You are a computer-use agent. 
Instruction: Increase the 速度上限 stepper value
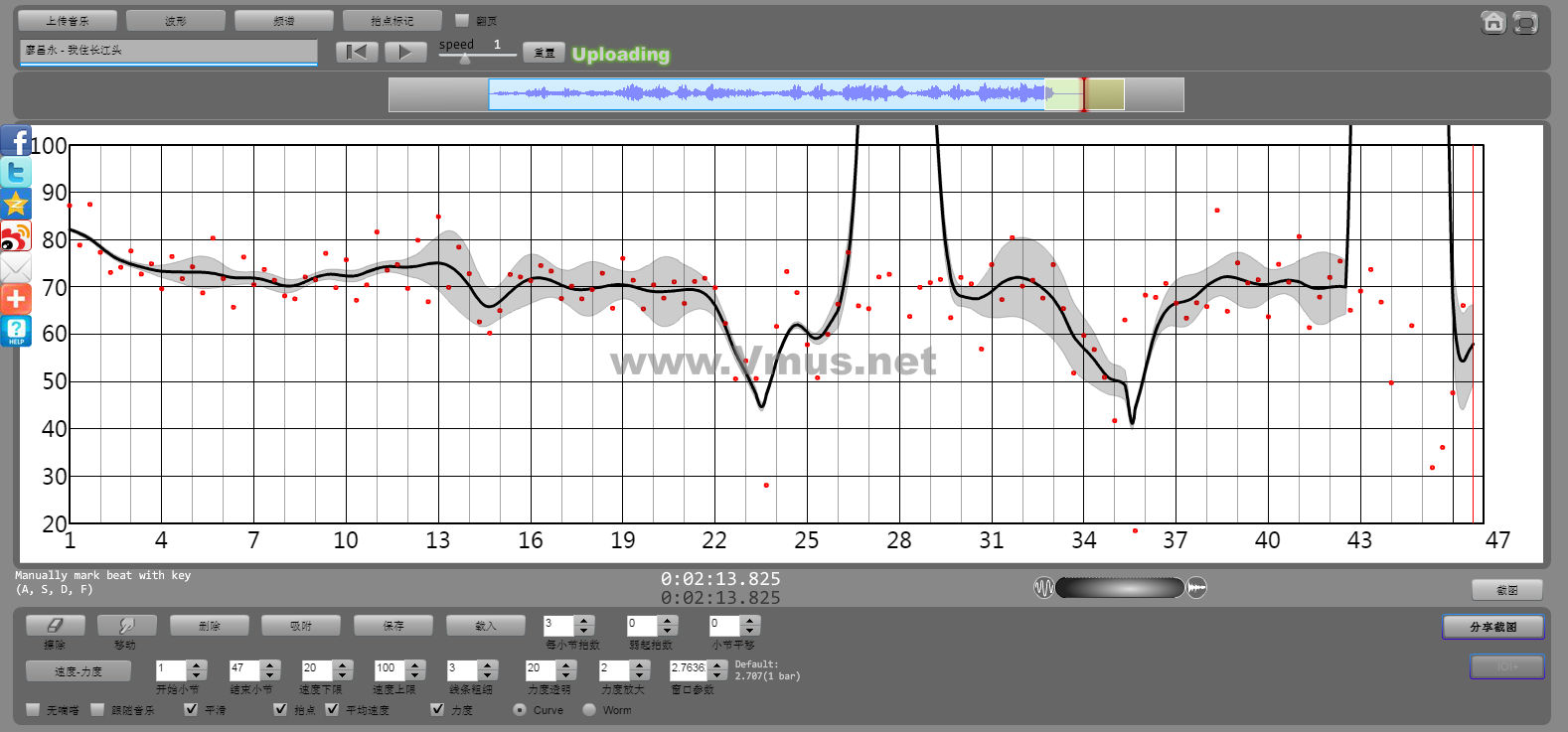(x=415, y=664)
